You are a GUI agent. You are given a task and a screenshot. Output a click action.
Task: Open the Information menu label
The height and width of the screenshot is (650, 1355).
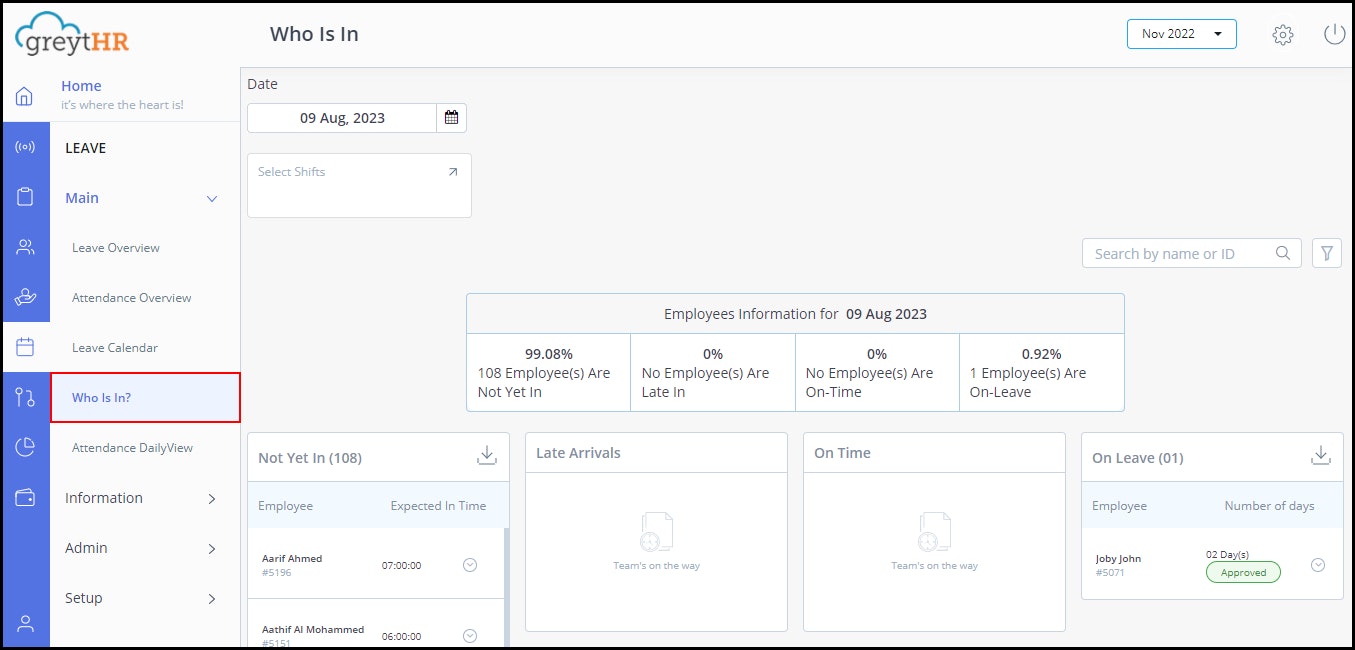coord(104,498)
